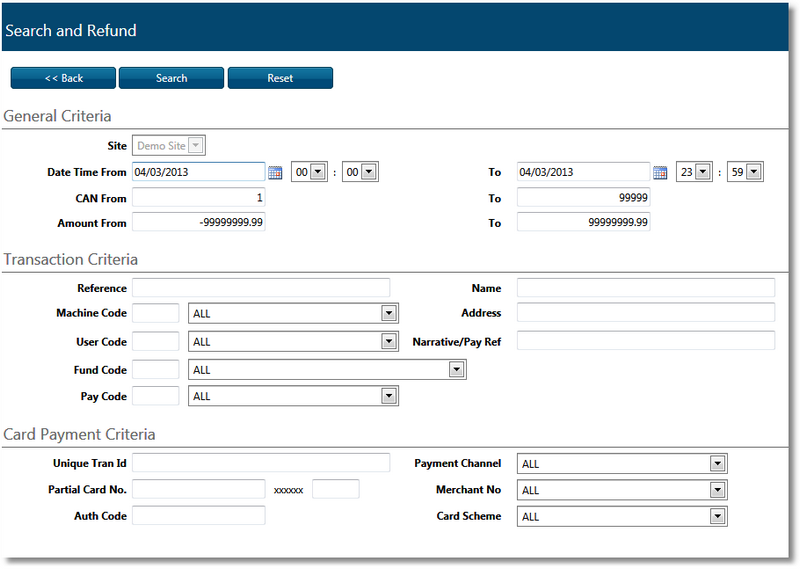Open the Date Time From calendar picker
The width and height of the screenshot is (800, 569).
pyautogui.click(x=275, y=172)
